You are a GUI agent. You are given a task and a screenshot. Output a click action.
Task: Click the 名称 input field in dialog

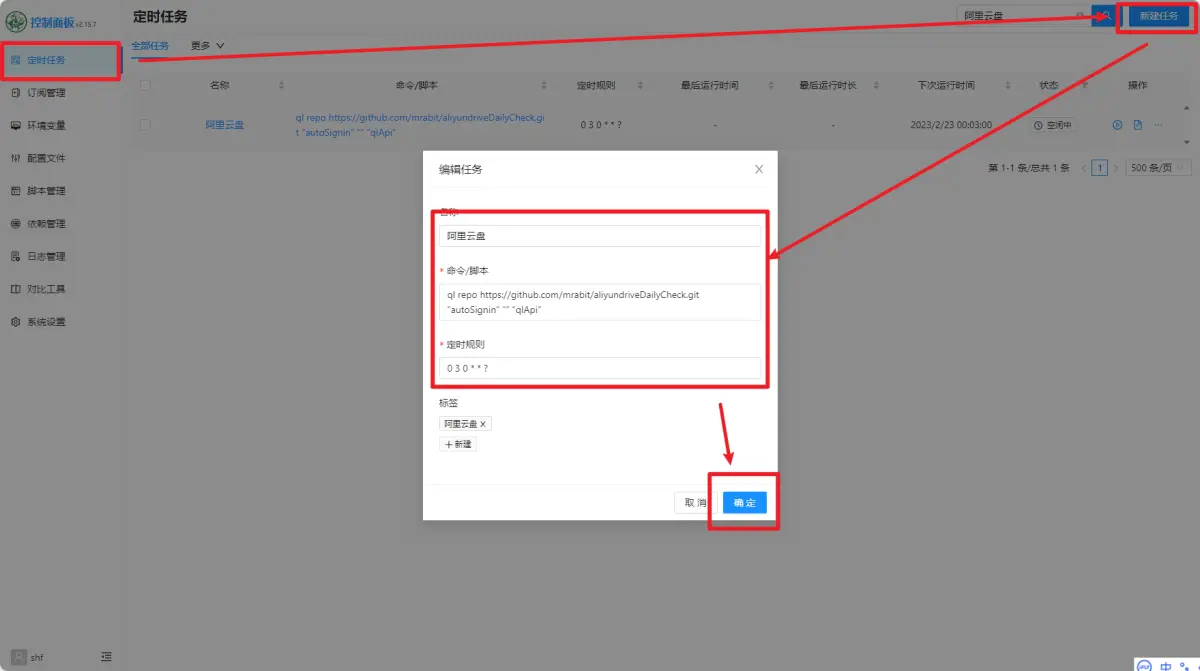pos(600,236)
